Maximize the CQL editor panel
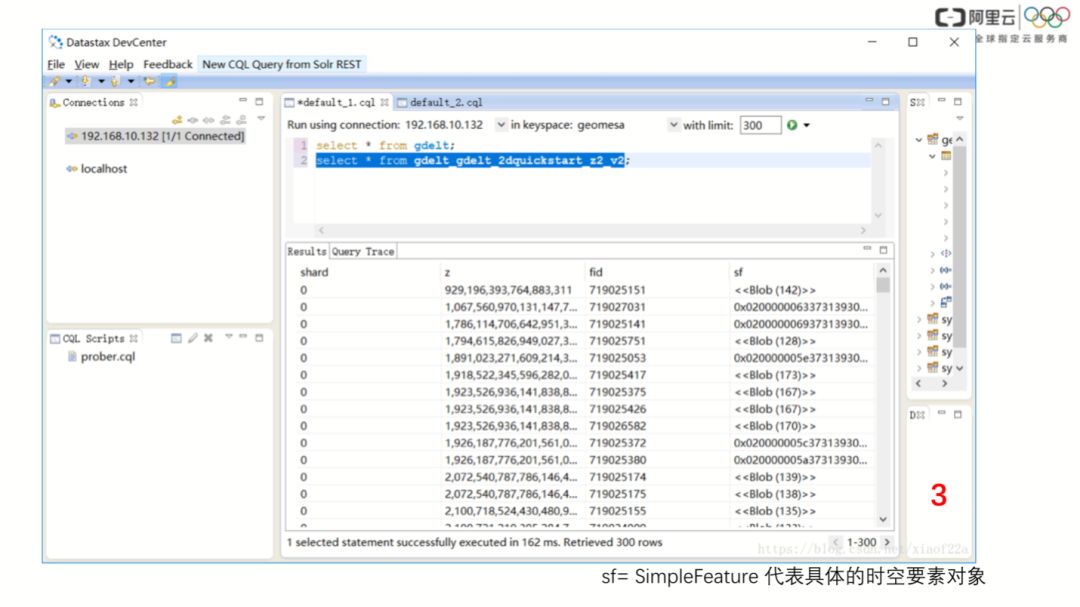This screenshot has height=607, width=1080. pos(885,101)
